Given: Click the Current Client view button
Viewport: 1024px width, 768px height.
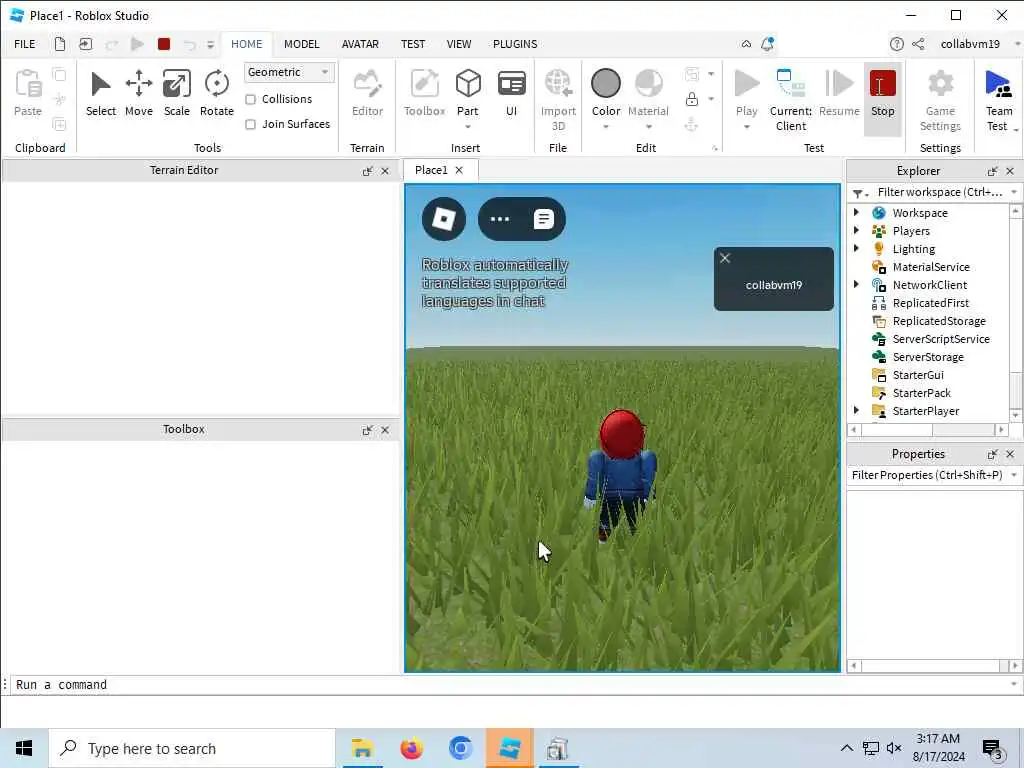Looking at the screenshot, I should coord(791,100).
